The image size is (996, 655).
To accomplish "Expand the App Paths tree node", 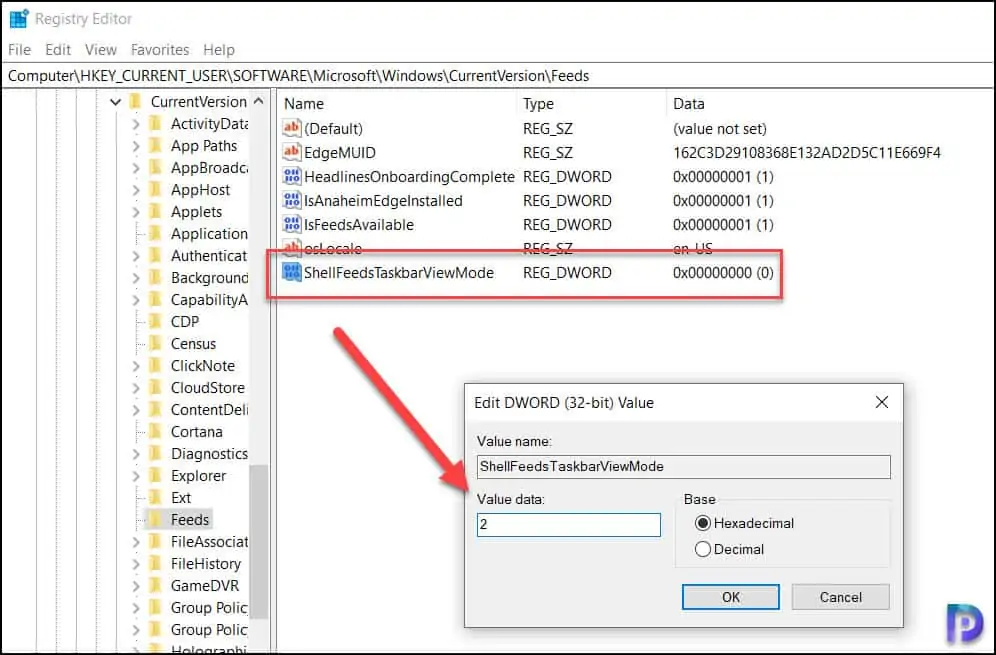I will [x=135, y=145].
